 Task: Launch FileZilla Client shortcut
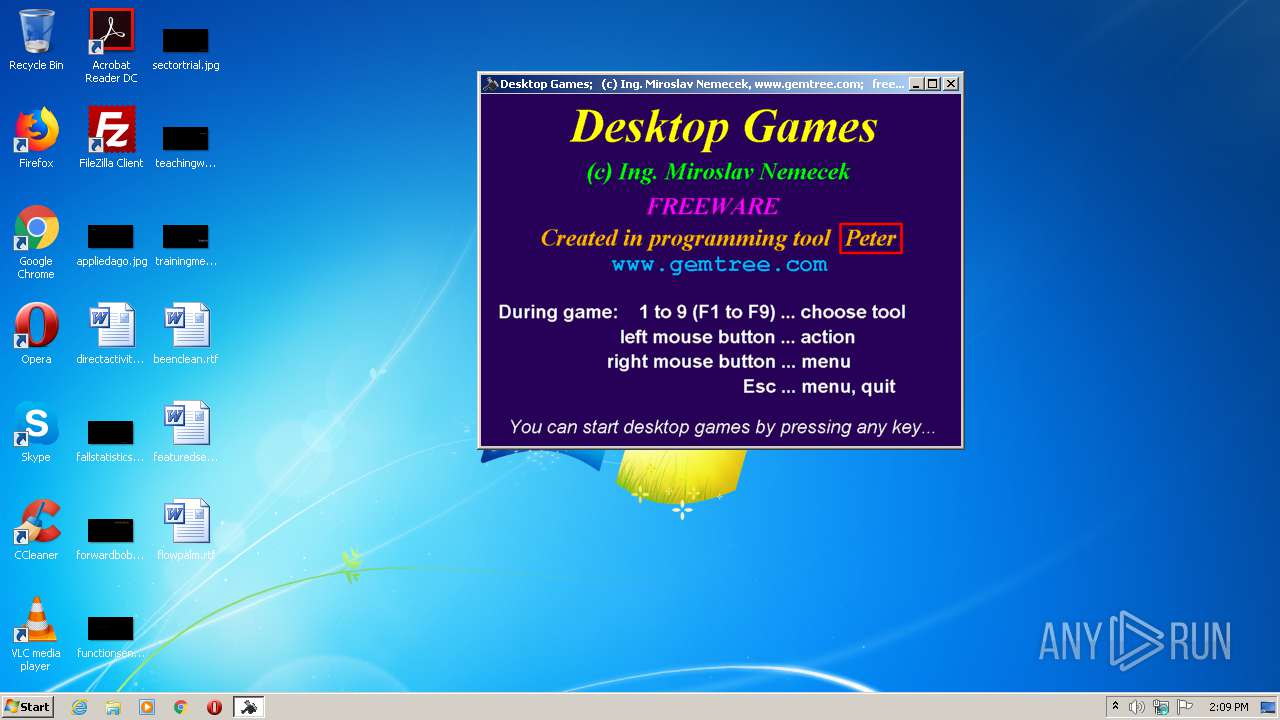111,138
